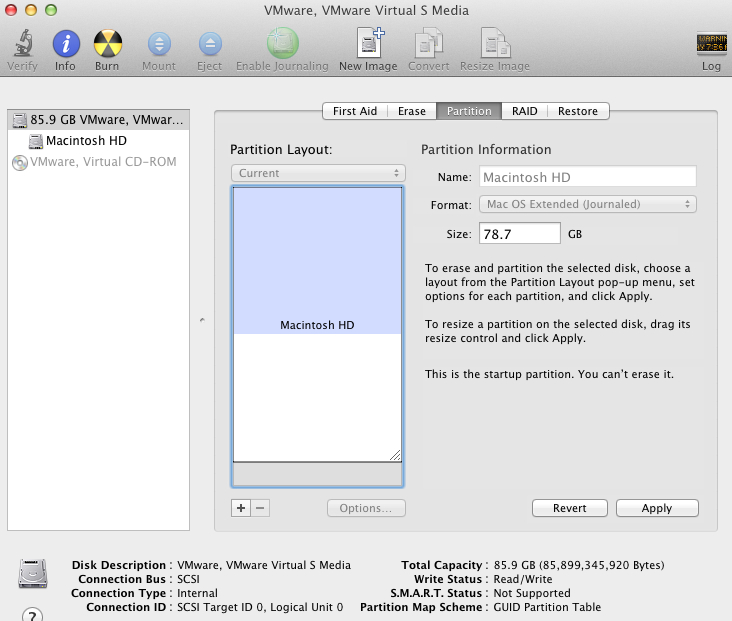The height and width of the screenshot is (621, 732).
Task: Remove partition with minus button
Action: pos(260,508)
